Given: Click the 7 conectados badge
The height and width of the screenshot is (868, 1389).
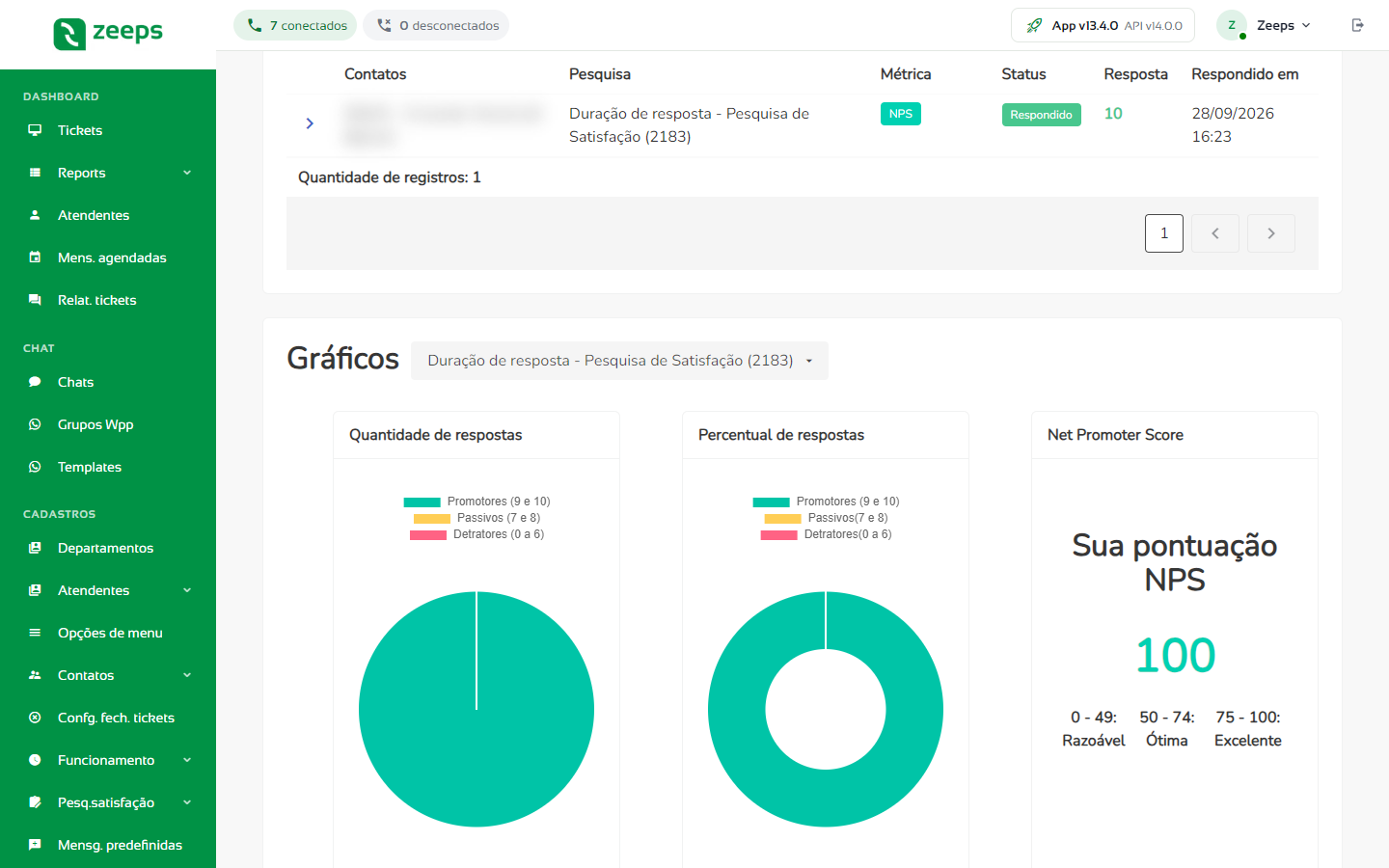Looking at the screenshot, I should coord(295,25).
